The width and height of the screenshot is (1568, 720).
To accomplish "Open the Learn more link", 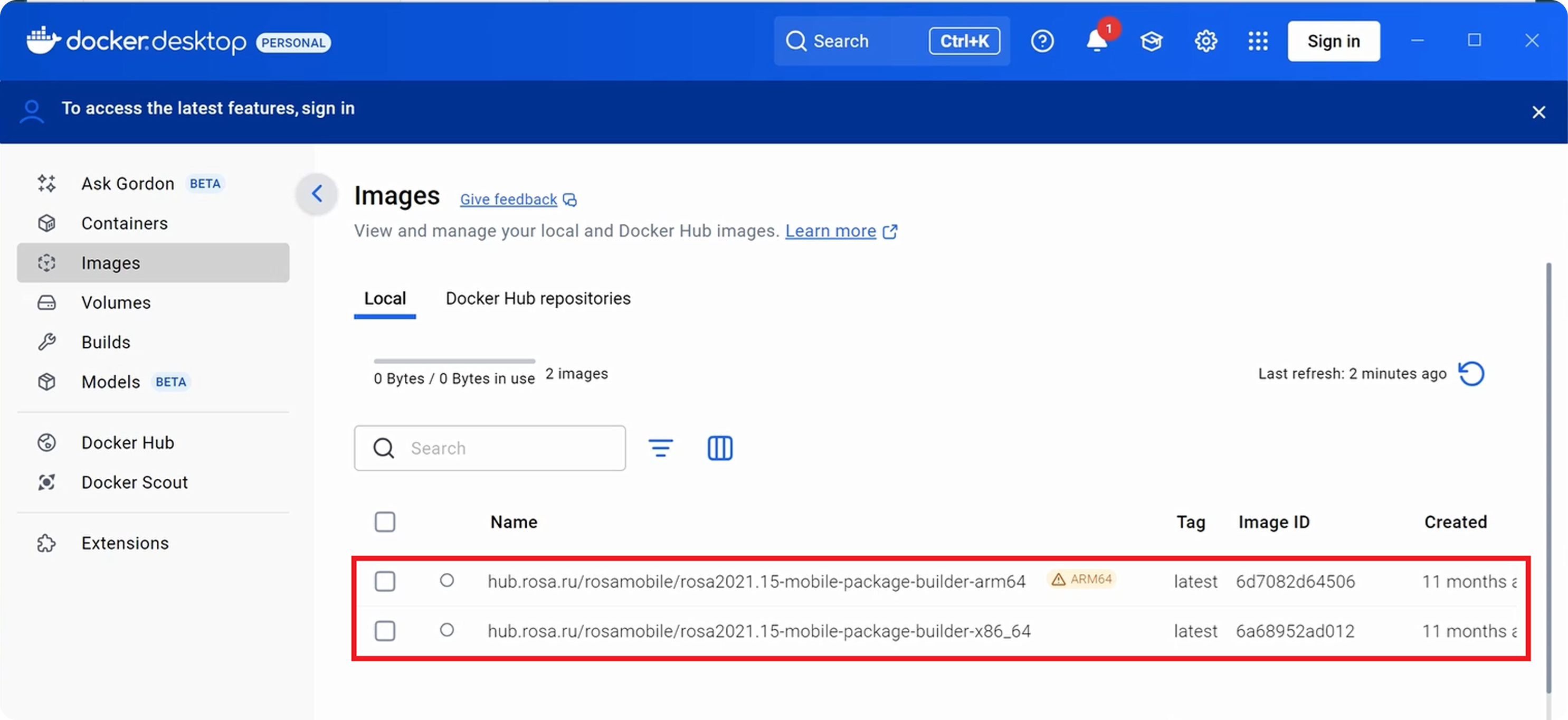I will coord(830,231).
